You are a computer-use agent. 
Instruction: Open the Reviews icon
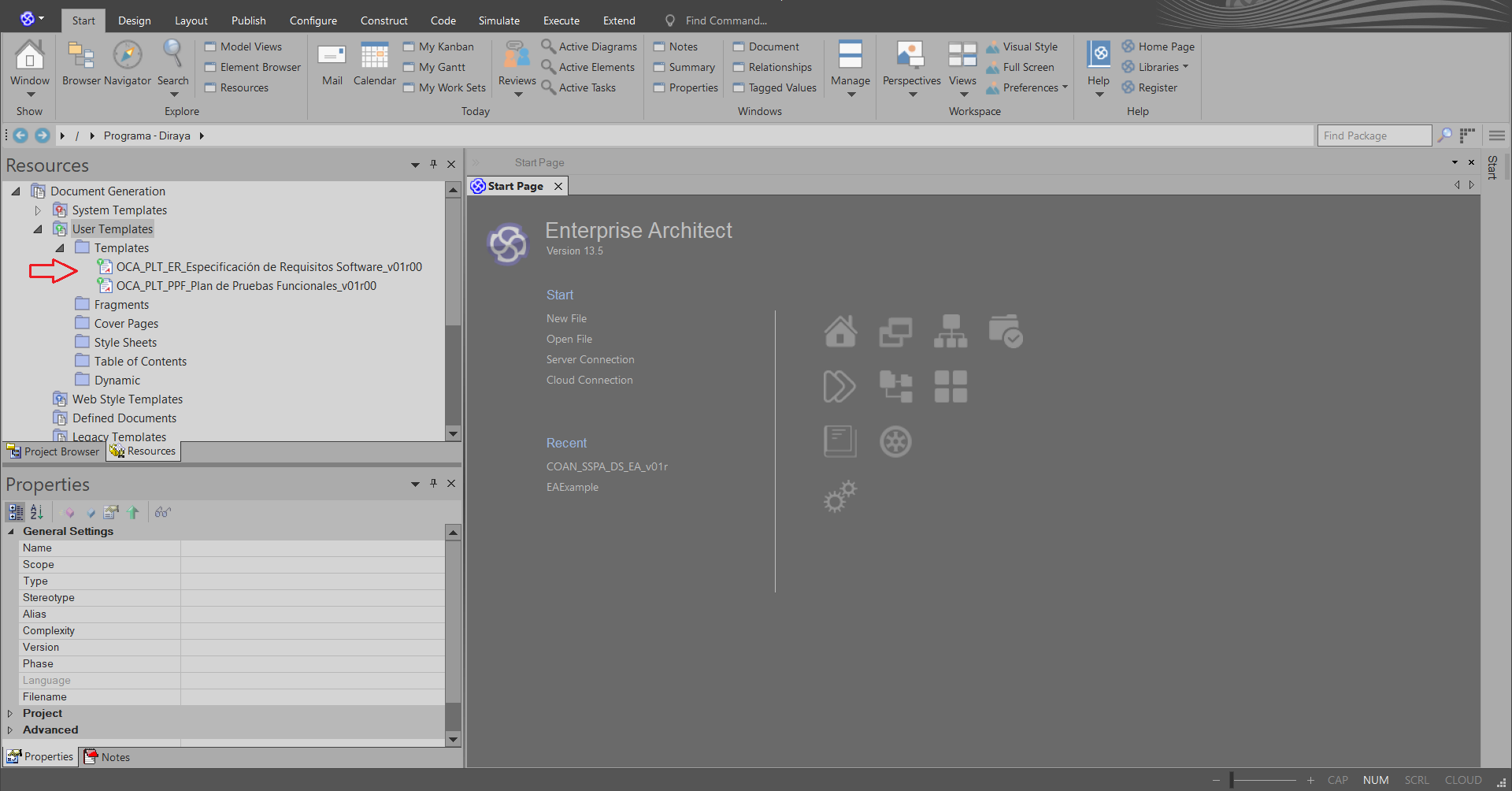point(517,68)
